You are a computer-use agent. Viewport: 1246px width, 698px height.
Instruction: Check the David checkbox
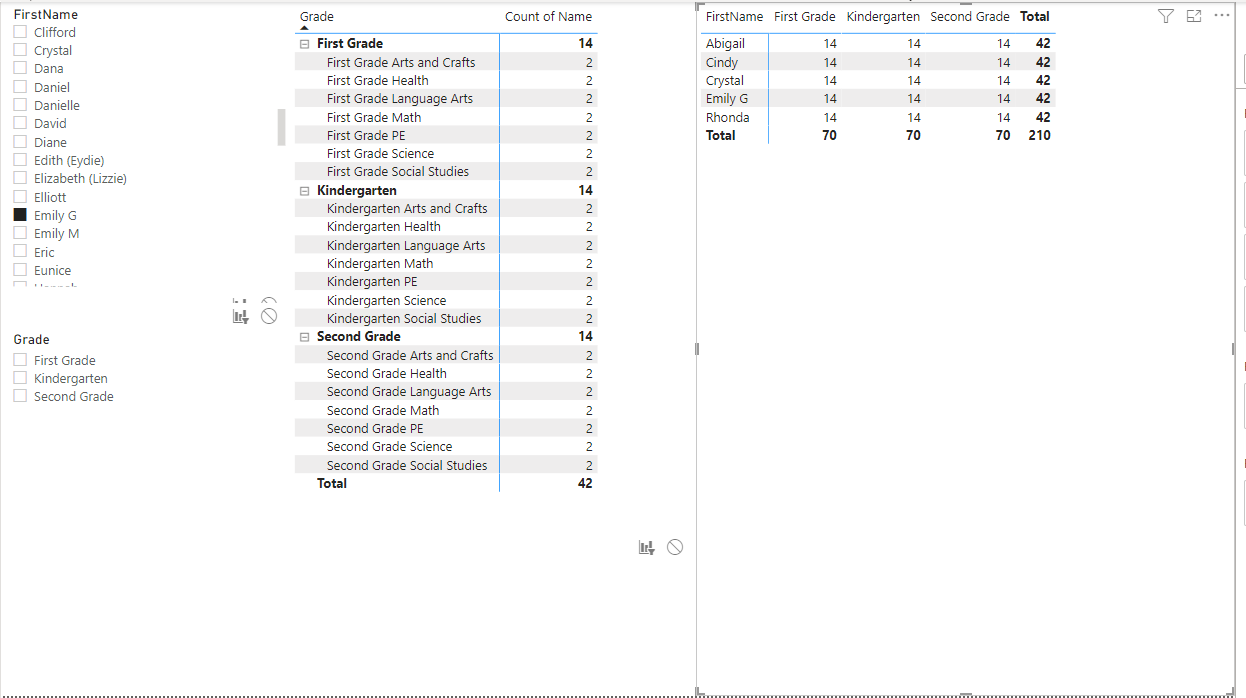point(20,123)
